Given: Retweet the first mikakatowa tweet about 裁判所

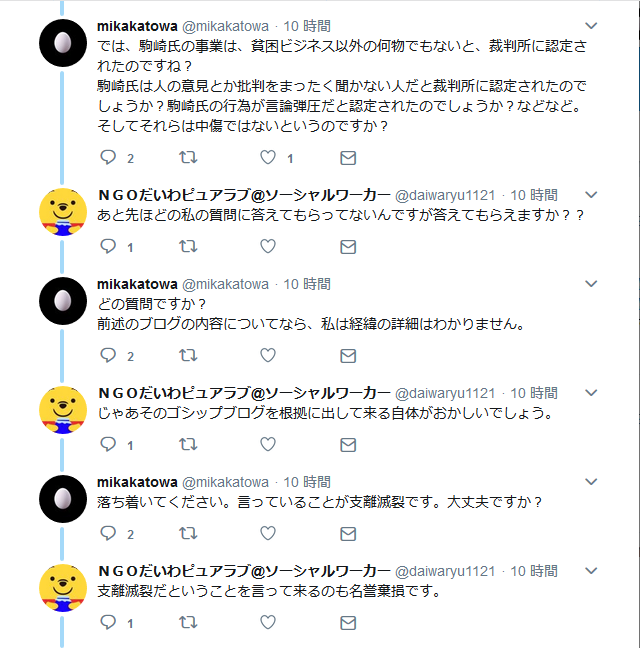Looking at the screenshot, I should coord(187,158).
